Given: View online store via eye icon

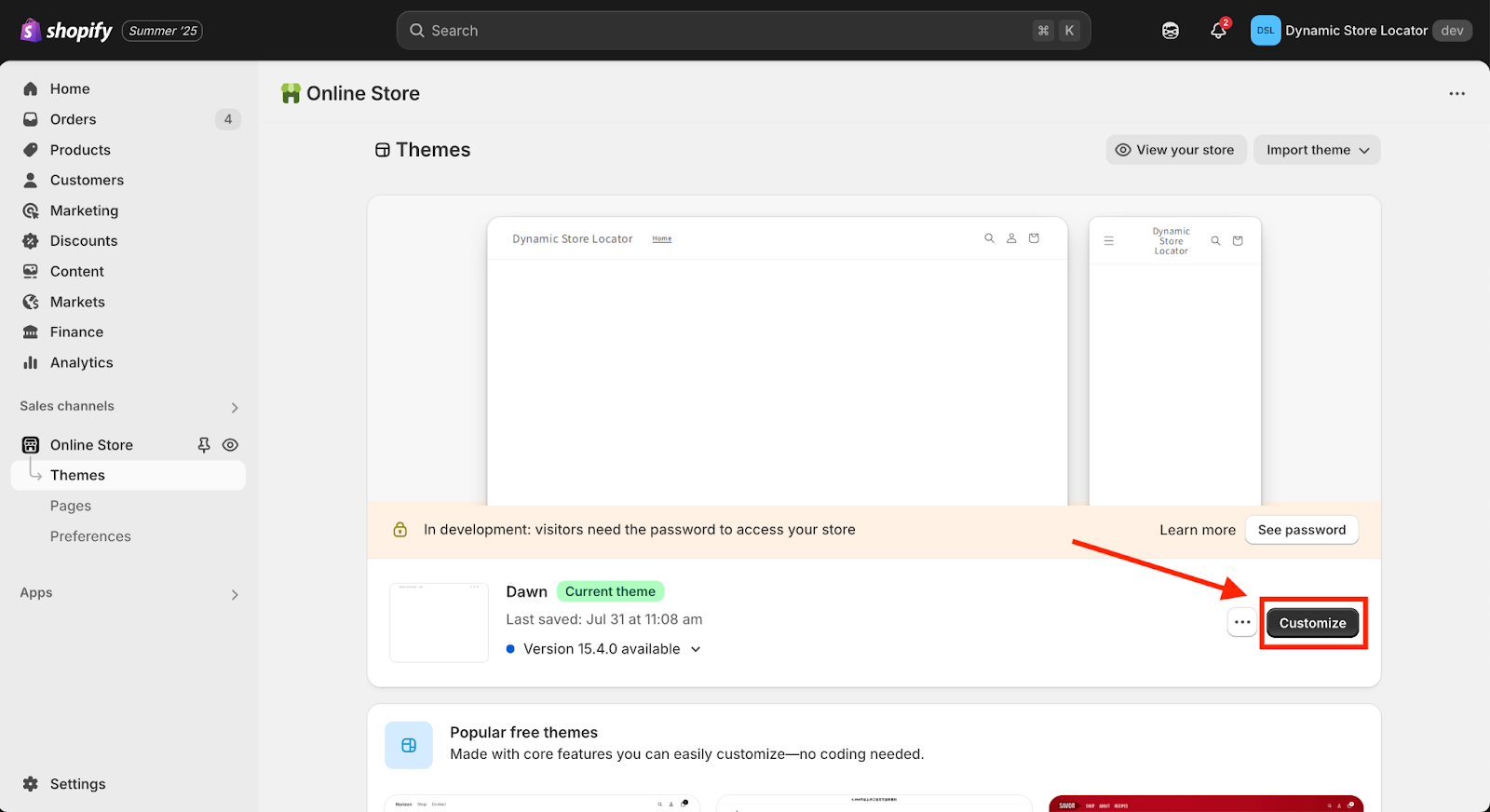Looking at the screenshot, I should 230,445.
